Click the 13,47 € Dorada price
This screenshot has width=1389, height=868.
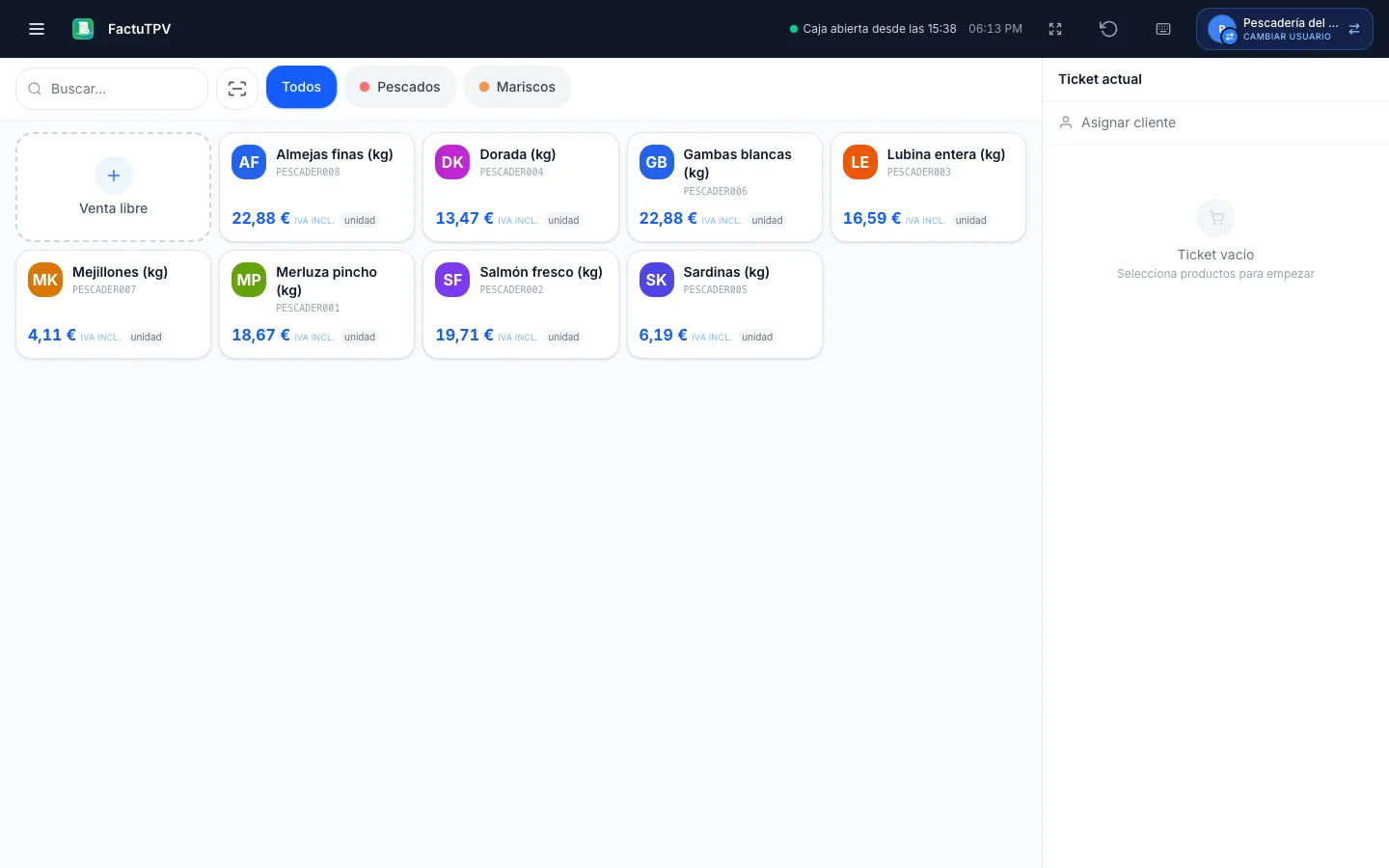464,218
